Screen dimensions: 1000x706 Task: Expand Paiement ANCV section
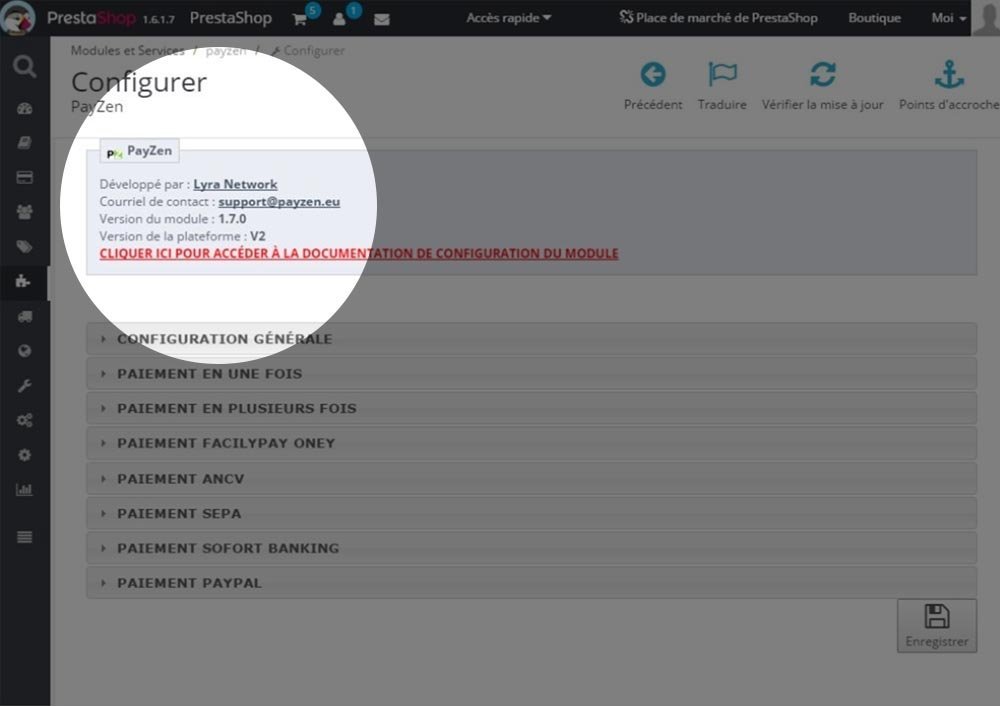pos(531,478)
